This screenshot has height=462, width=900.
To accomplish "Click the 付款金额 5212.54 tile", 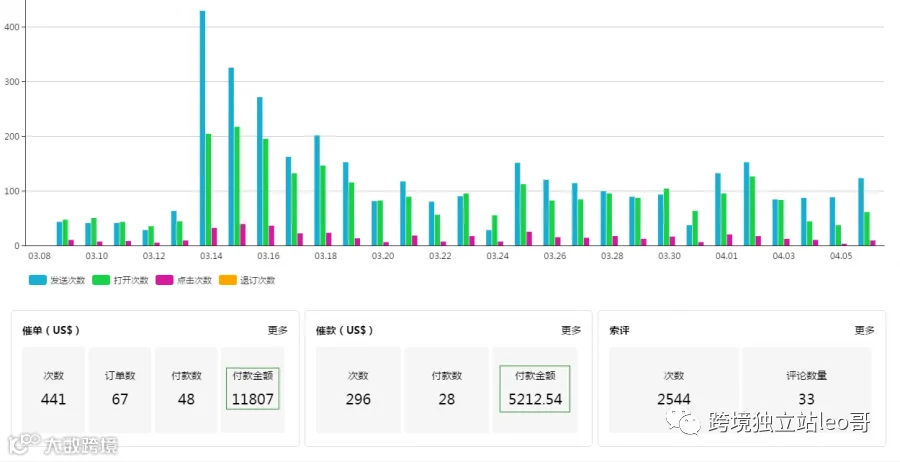I will click(x=535, y=389).
